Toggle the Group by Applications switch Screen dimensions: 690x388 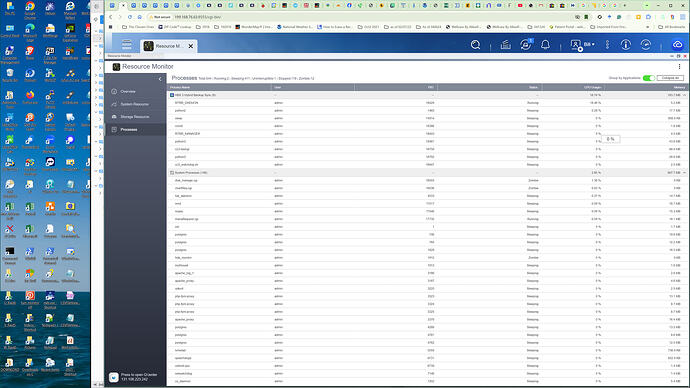click(649, 78)
